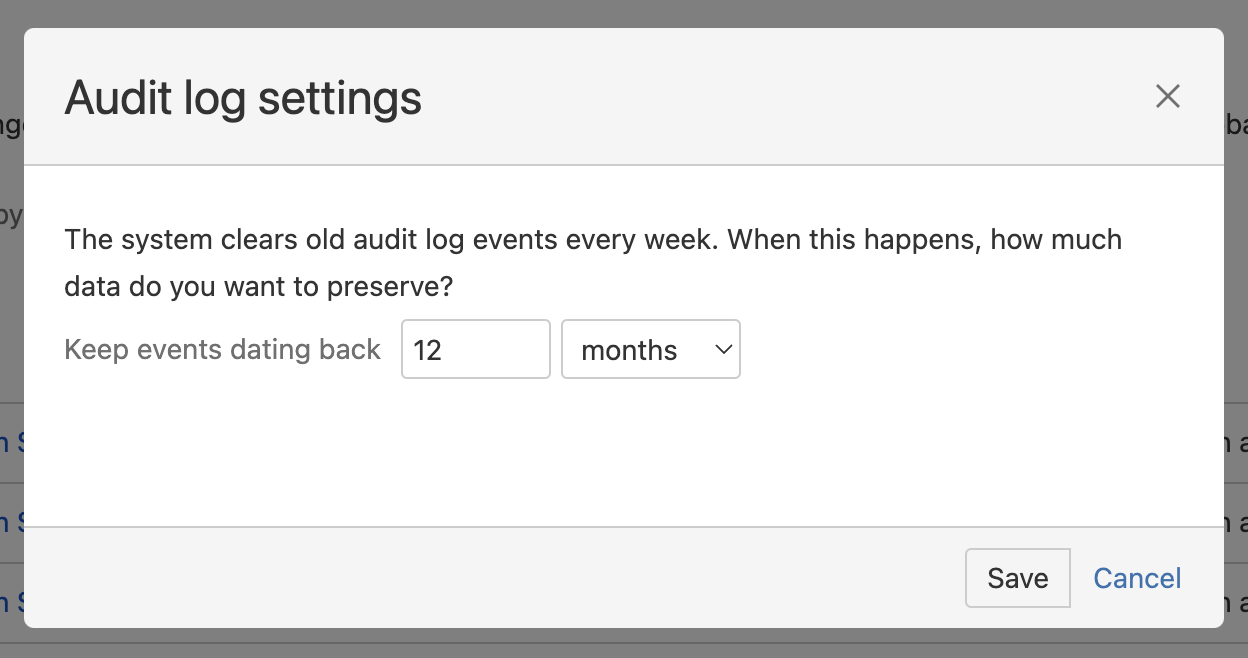Screen dimensions: 1248x658
Task: Close the Audit log settings dialog
Action: (1167, 97)
